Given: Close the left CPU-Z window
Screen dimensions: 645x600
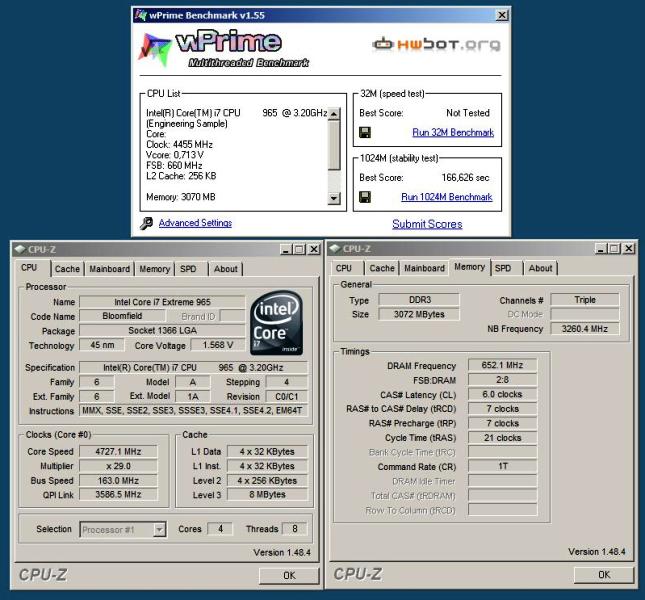Looking at the screenshot, I should coord(314,249).
